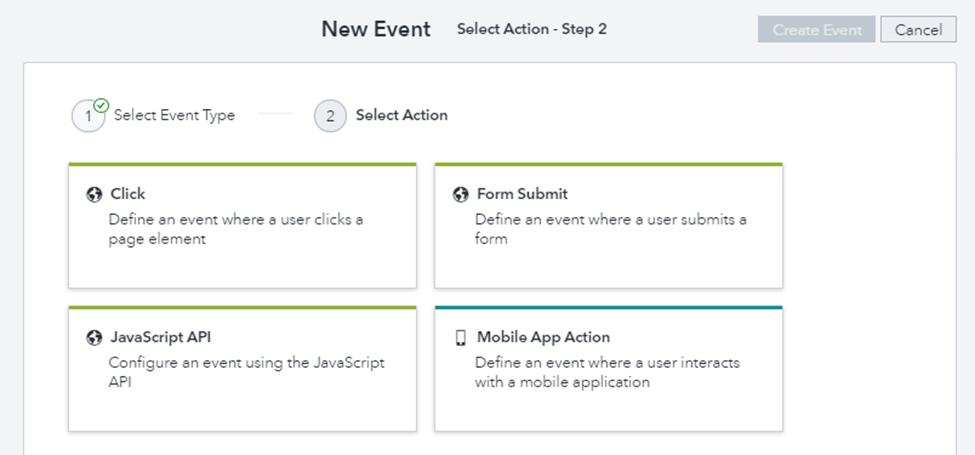Select the 'user submits a form' description
Viewport: 975px width, 455px height.
610,229
